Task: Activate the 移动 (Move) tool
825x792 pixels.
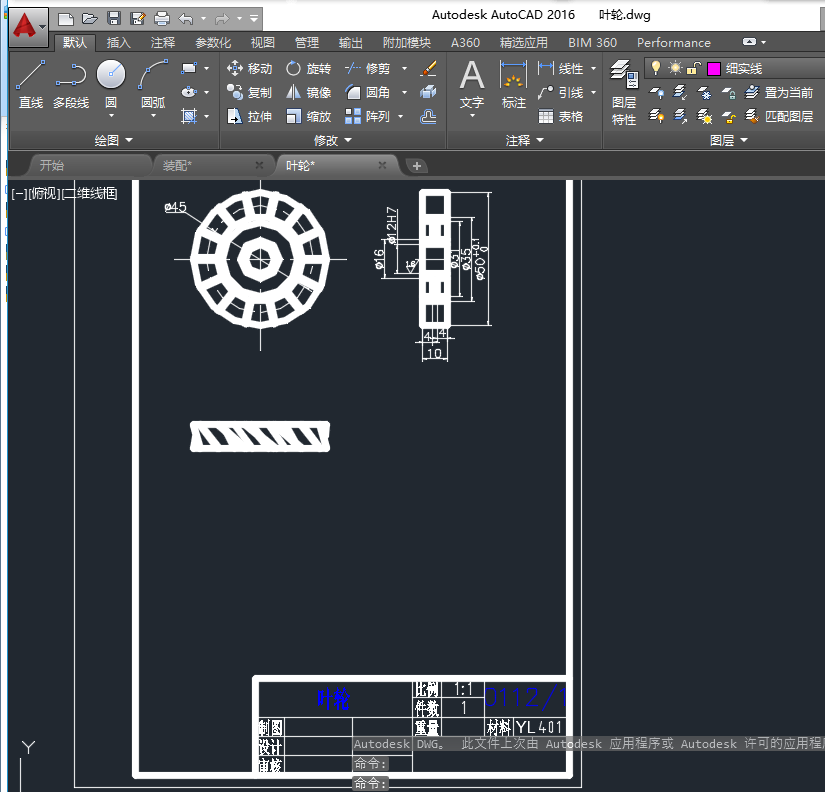Action: coord(249,69)
